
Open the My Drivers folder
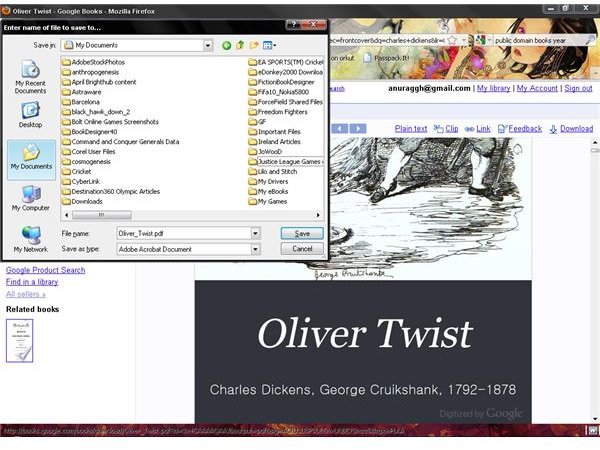coord(269,181)
